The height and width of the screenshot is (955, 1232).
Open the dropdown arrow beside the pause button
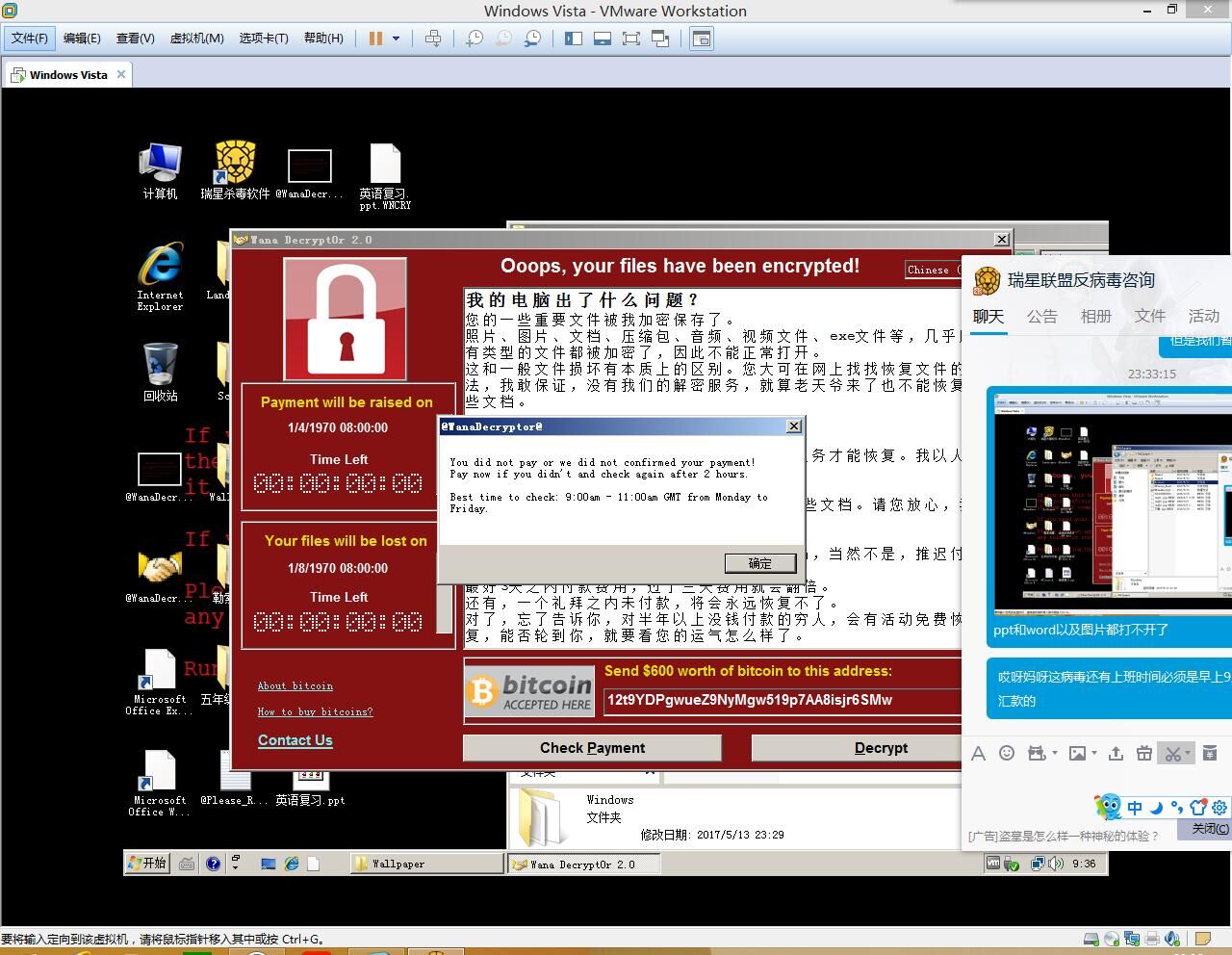point(396,39)
